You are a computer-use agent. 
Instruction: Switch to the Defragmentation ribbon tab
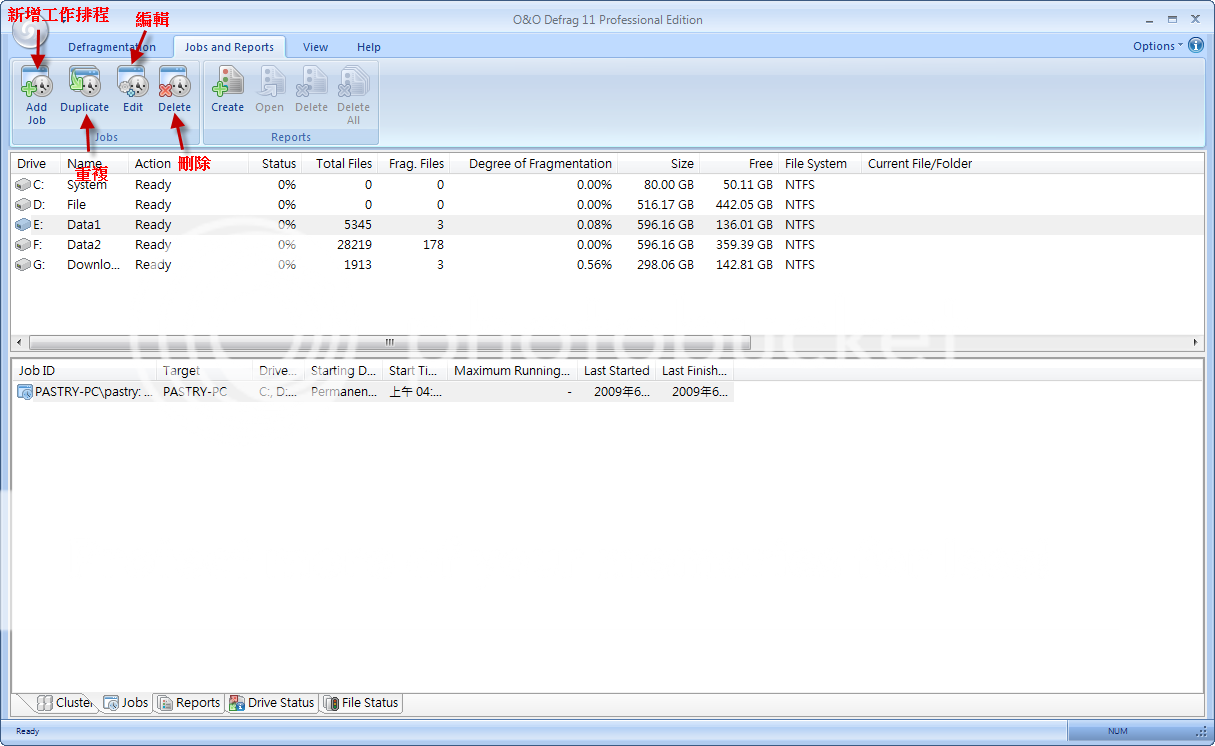[x=112, y=47]
